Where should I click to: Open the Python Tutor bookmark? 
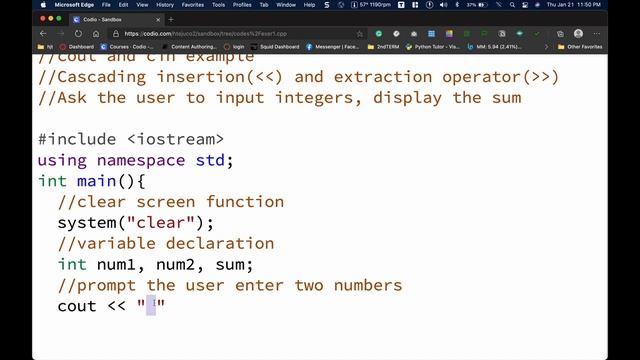[433, 47]
